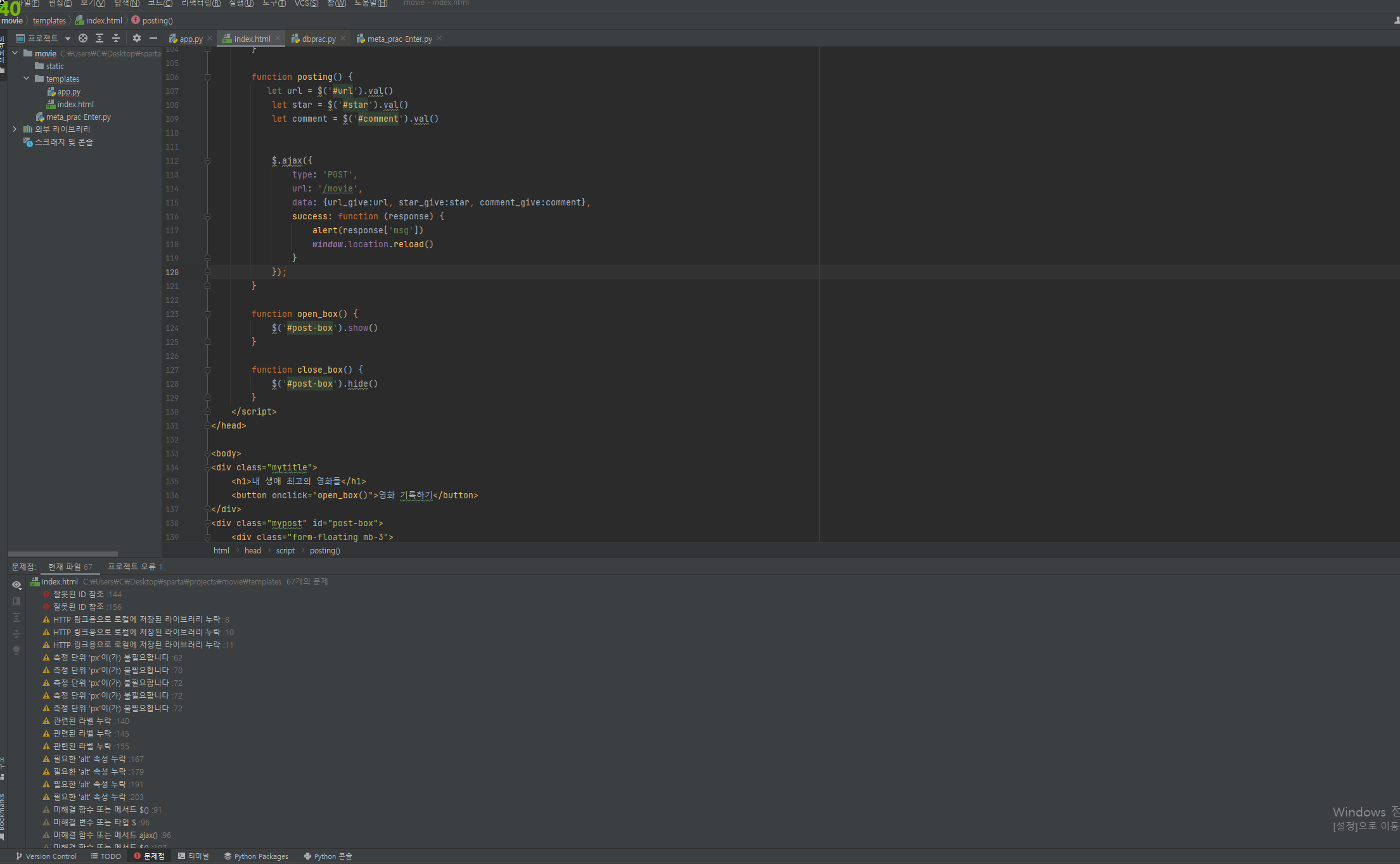Click the locate opened file crosshair icon

coord(82,38)
